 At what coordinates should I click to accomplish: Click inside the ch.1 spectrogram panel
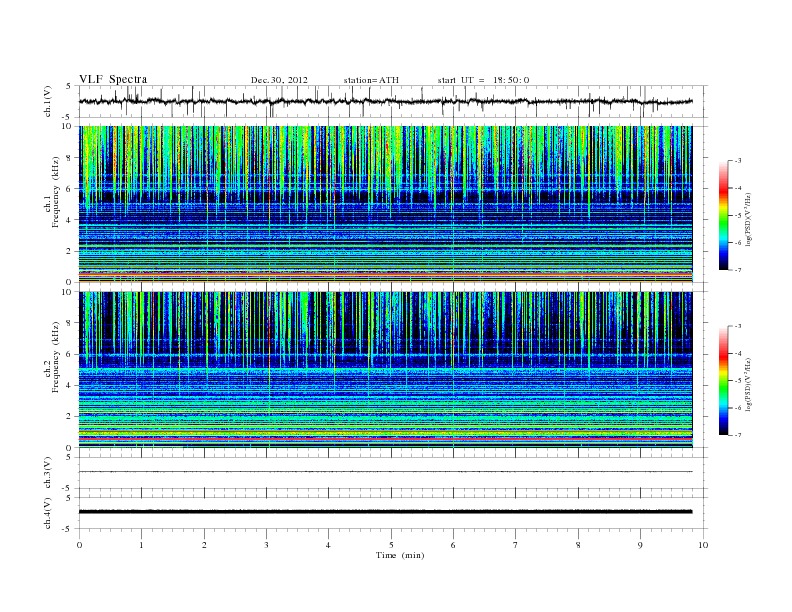pos(385,204)
